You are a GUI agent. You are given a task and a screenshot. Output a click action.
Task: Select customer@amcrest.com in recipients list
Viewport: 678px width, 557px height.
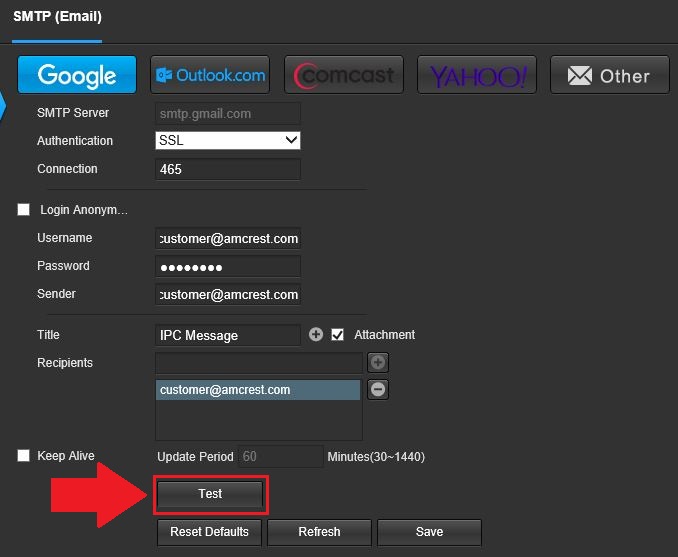click(x=258, y=390)
